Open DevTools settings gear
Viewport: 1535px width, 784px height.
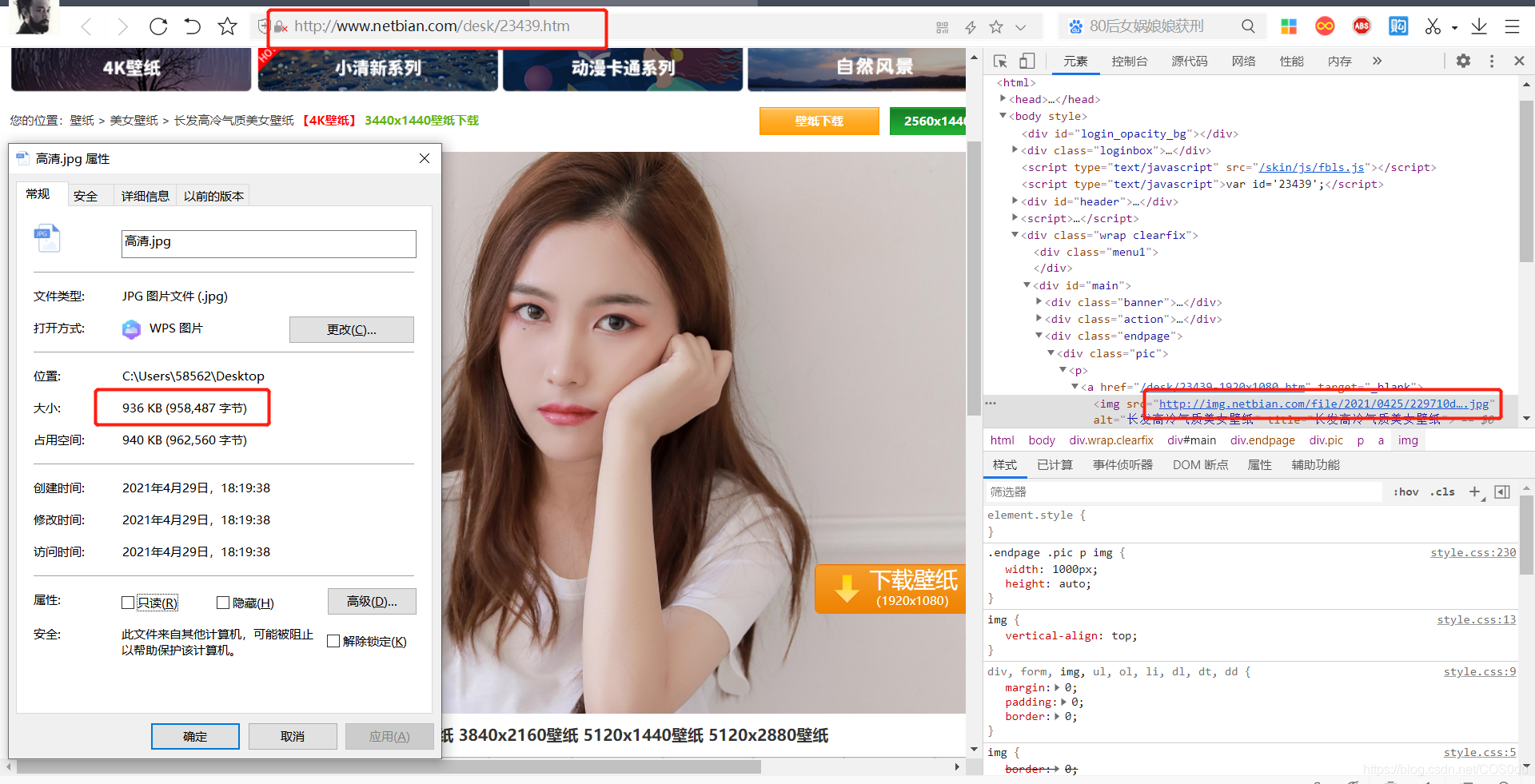point(1463,61)
